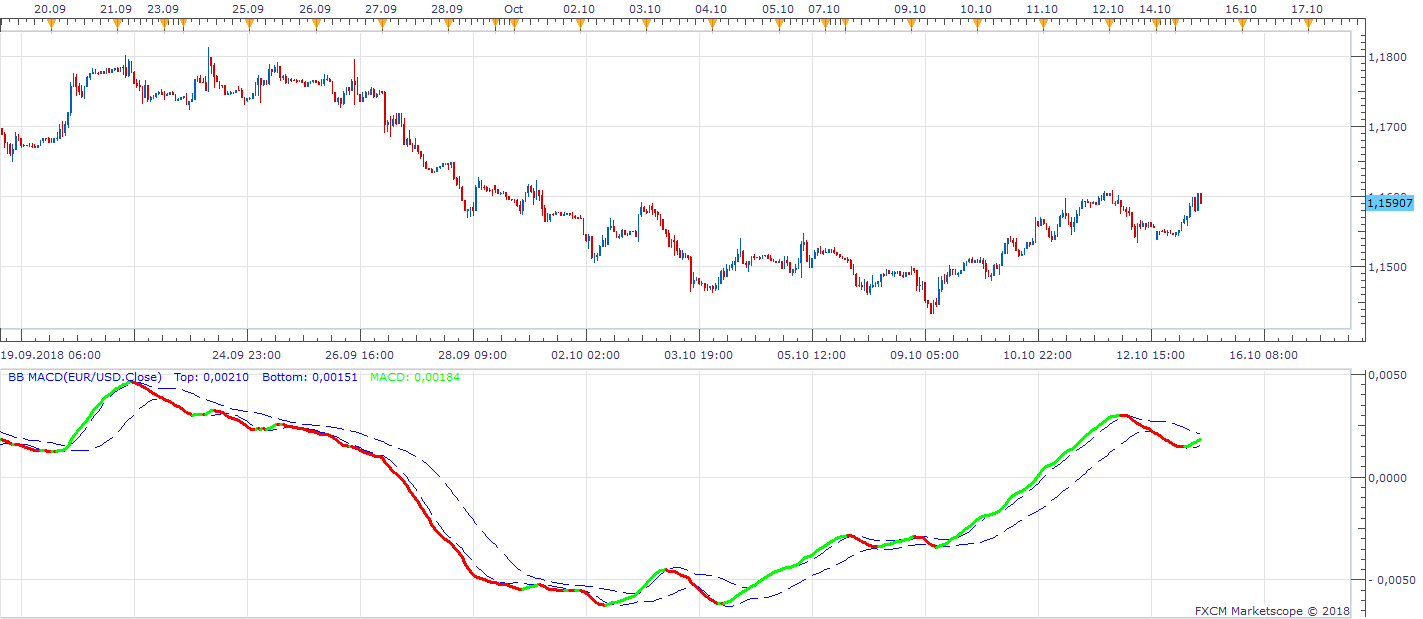The width and height of the screenshot is (1423, 619).
Task: Select the orange day marker under 17.10
Action: [x=1307, y=23]
